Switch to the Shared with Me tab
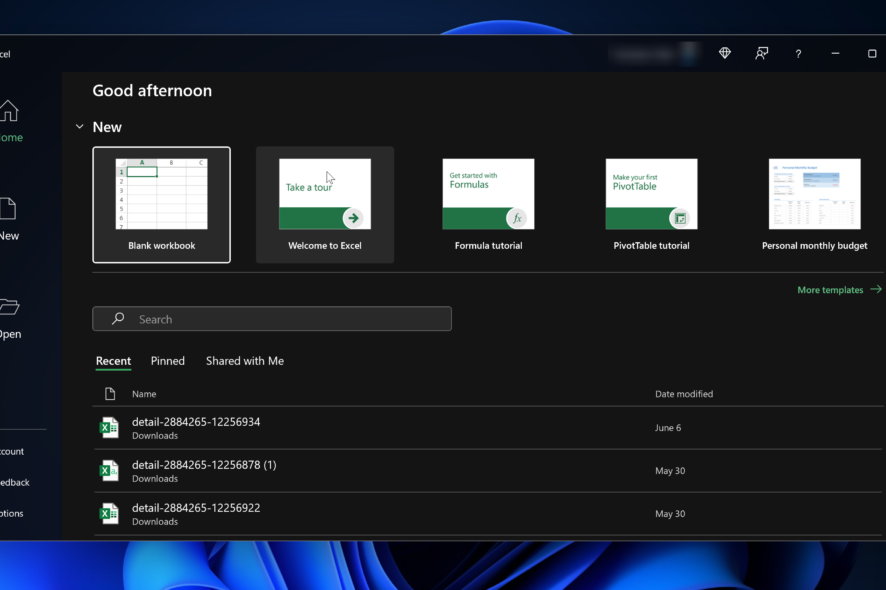Viewport: 886px width, 590px height. [245, 361]
